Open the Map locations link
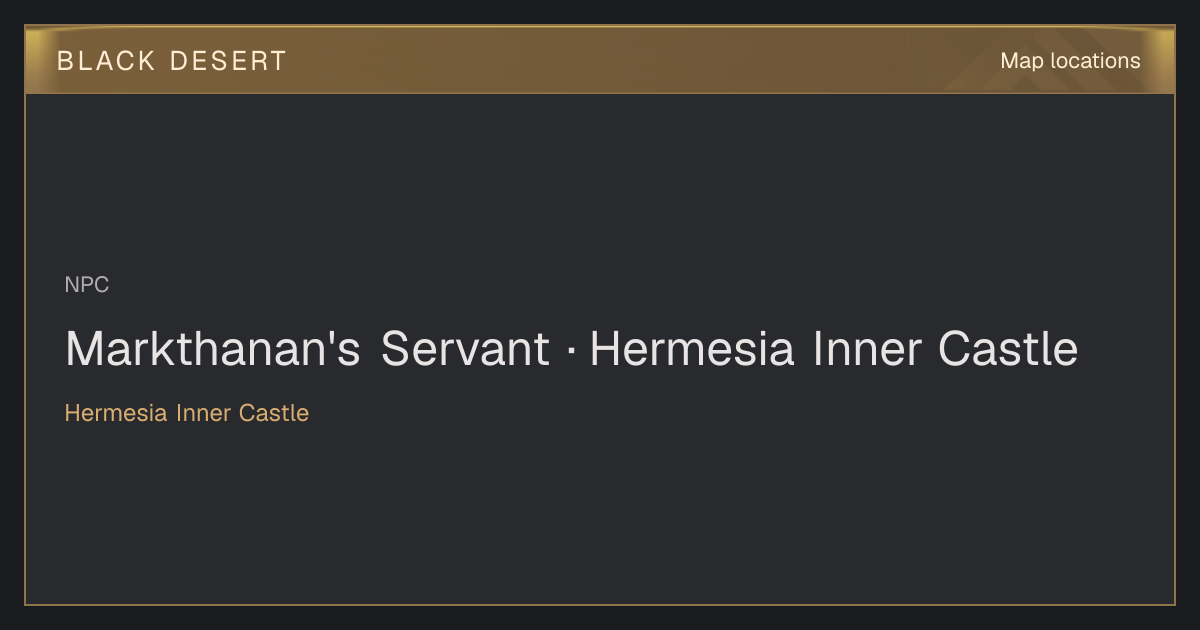 coord(1070,61)
